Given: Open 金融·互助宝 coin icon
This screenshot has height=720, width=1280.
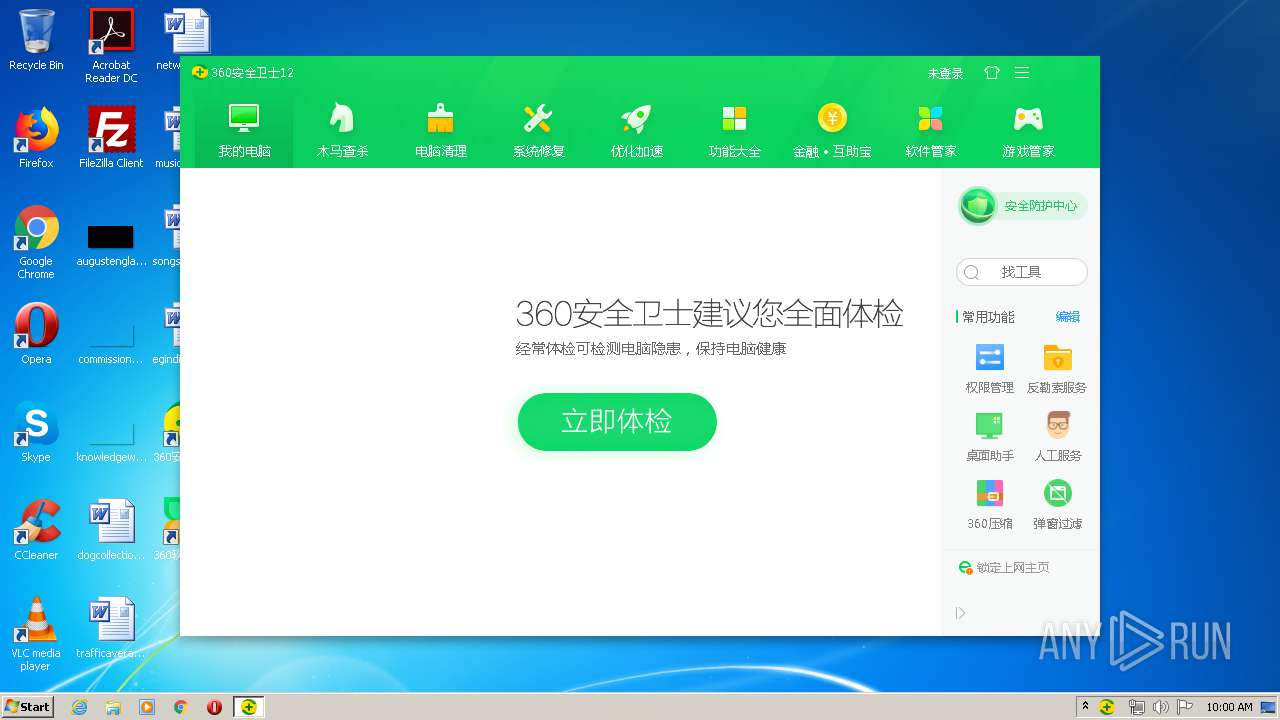Looking at the screenshot, I should [x=832, y=130].
